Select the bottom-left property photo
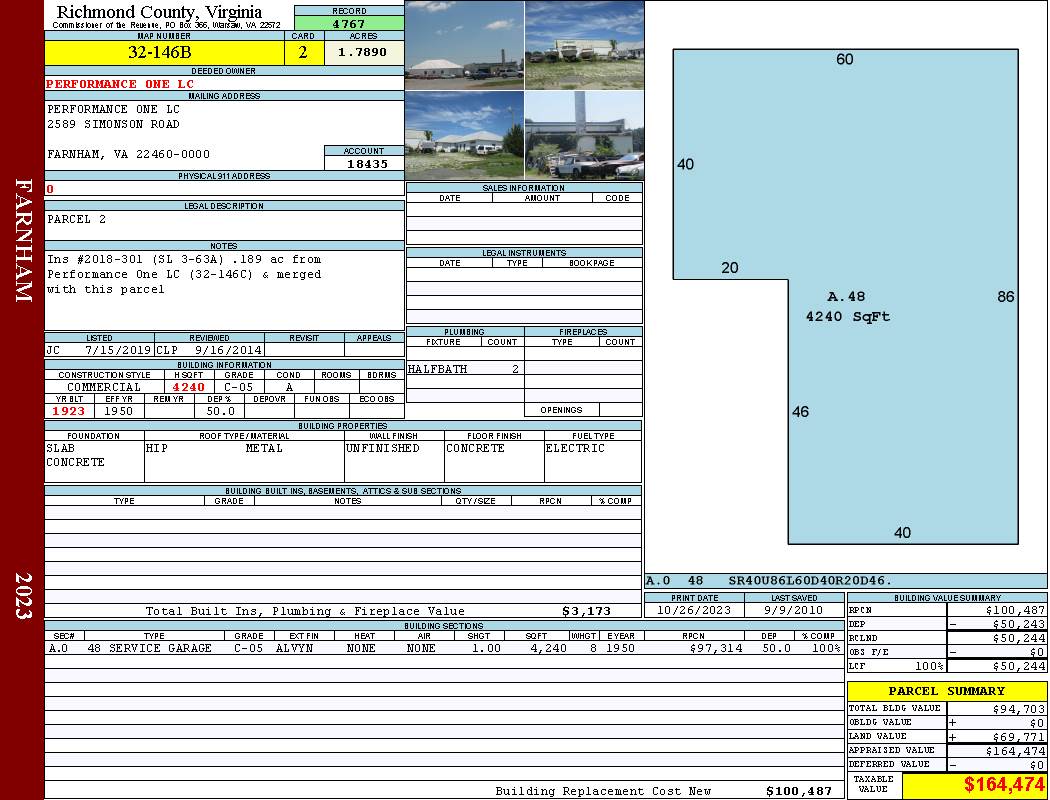1050x800 pixels. [x=464, y=135]
